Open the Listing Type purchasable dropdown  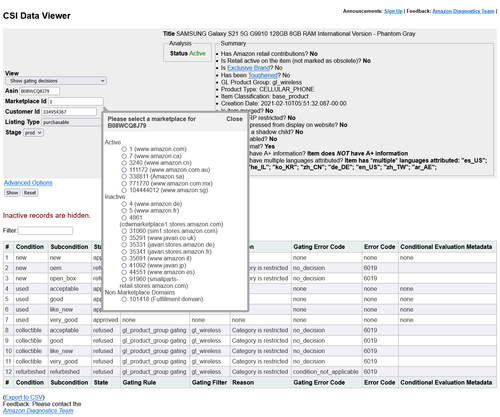tap(72, 122)
